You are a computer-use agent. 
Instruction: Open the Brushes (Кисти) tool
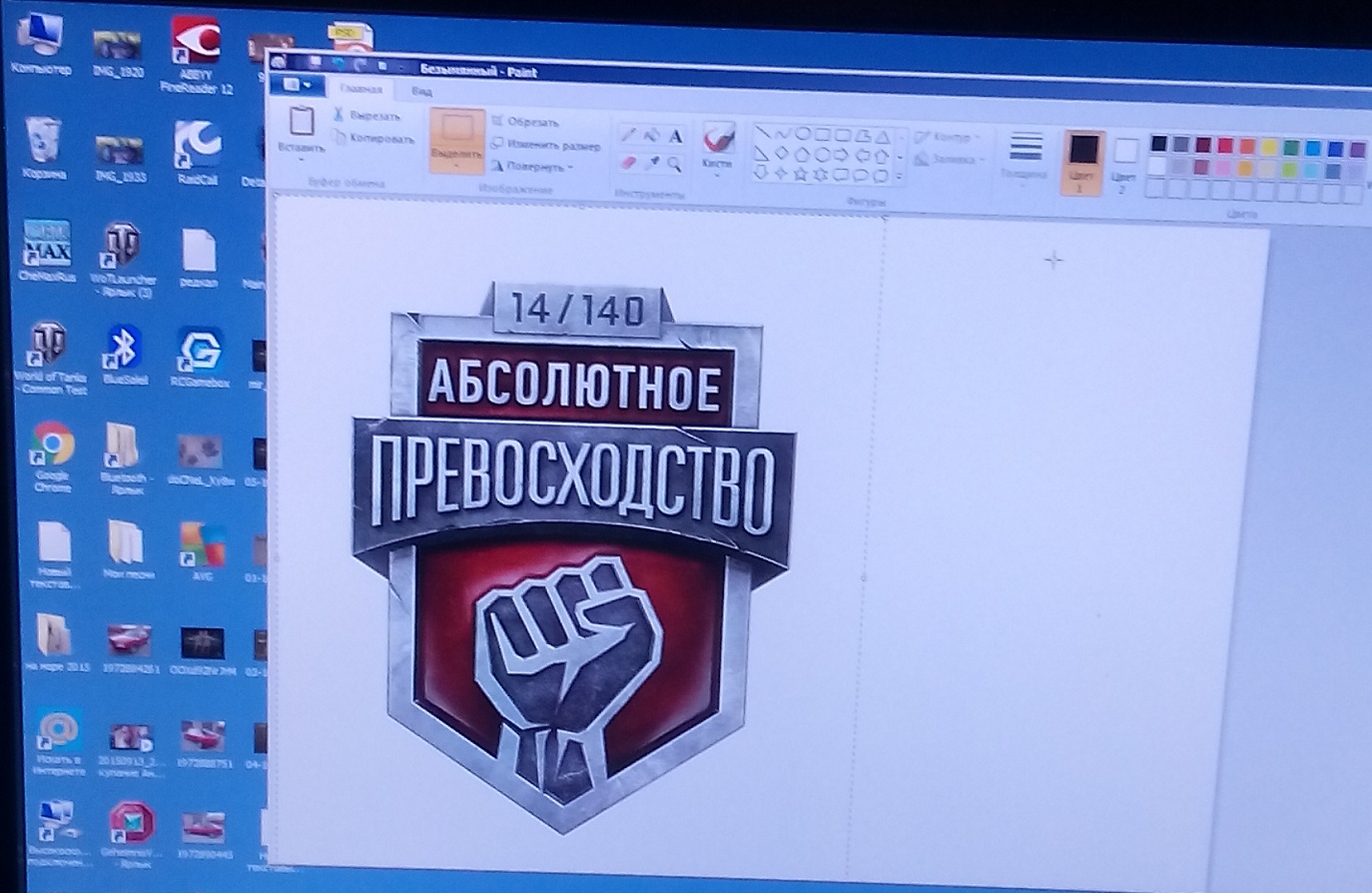pos(717,151)
